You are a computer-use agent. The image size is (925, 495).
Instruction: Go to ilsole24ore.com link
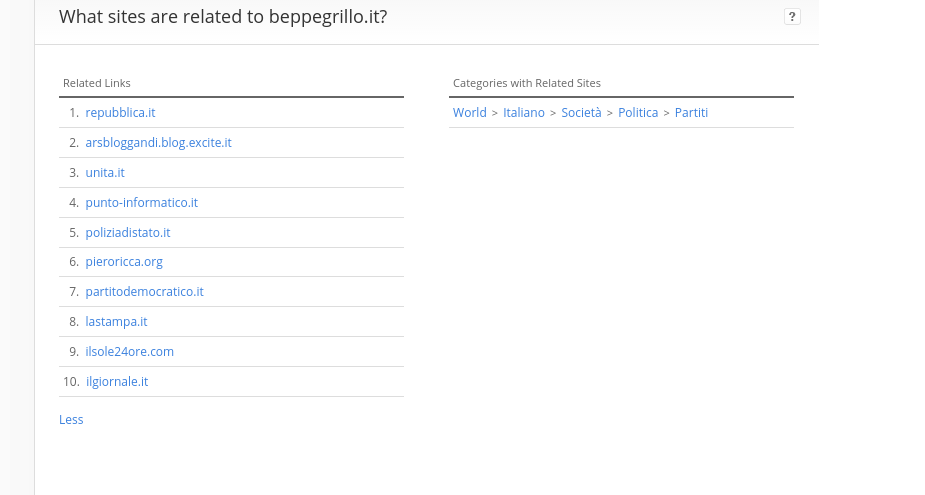pyautogui.click(x=129, y=352)
